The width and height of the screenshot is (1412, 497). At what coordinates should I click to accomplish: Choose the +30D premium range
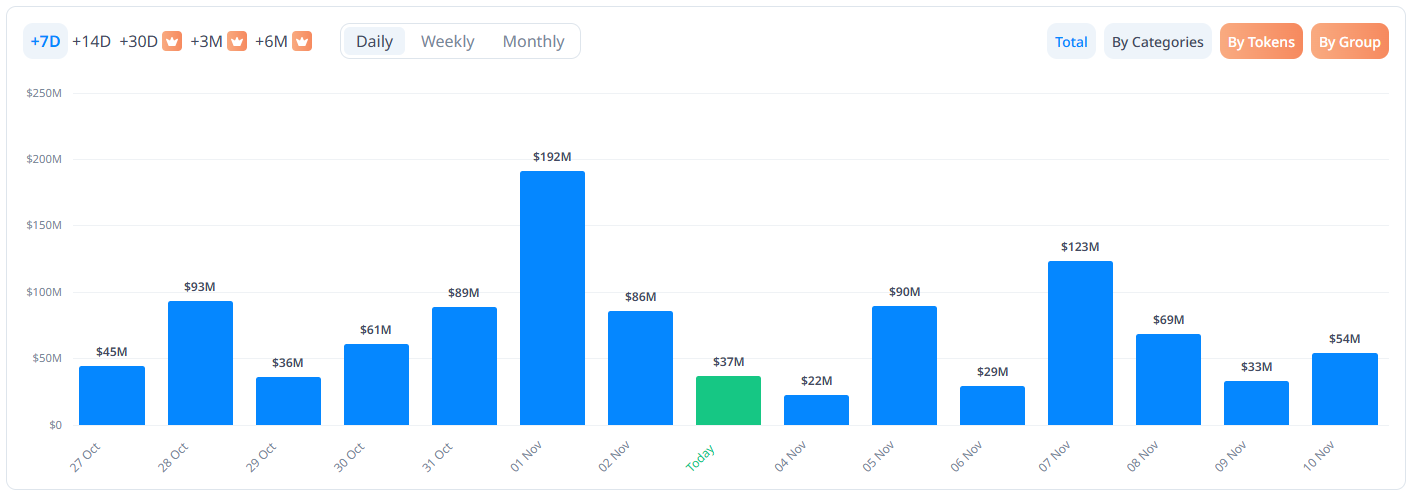[139, 41]
